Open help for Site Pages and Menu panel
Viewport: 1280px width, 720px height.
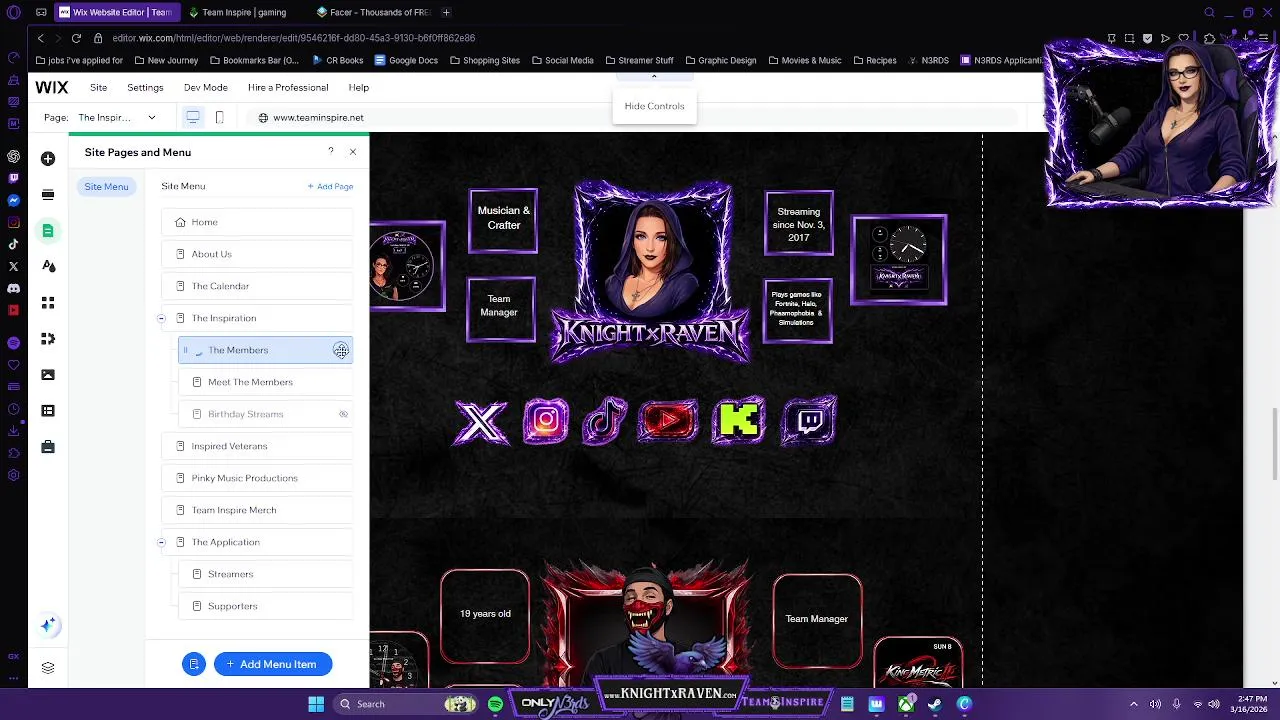point(331,152)
